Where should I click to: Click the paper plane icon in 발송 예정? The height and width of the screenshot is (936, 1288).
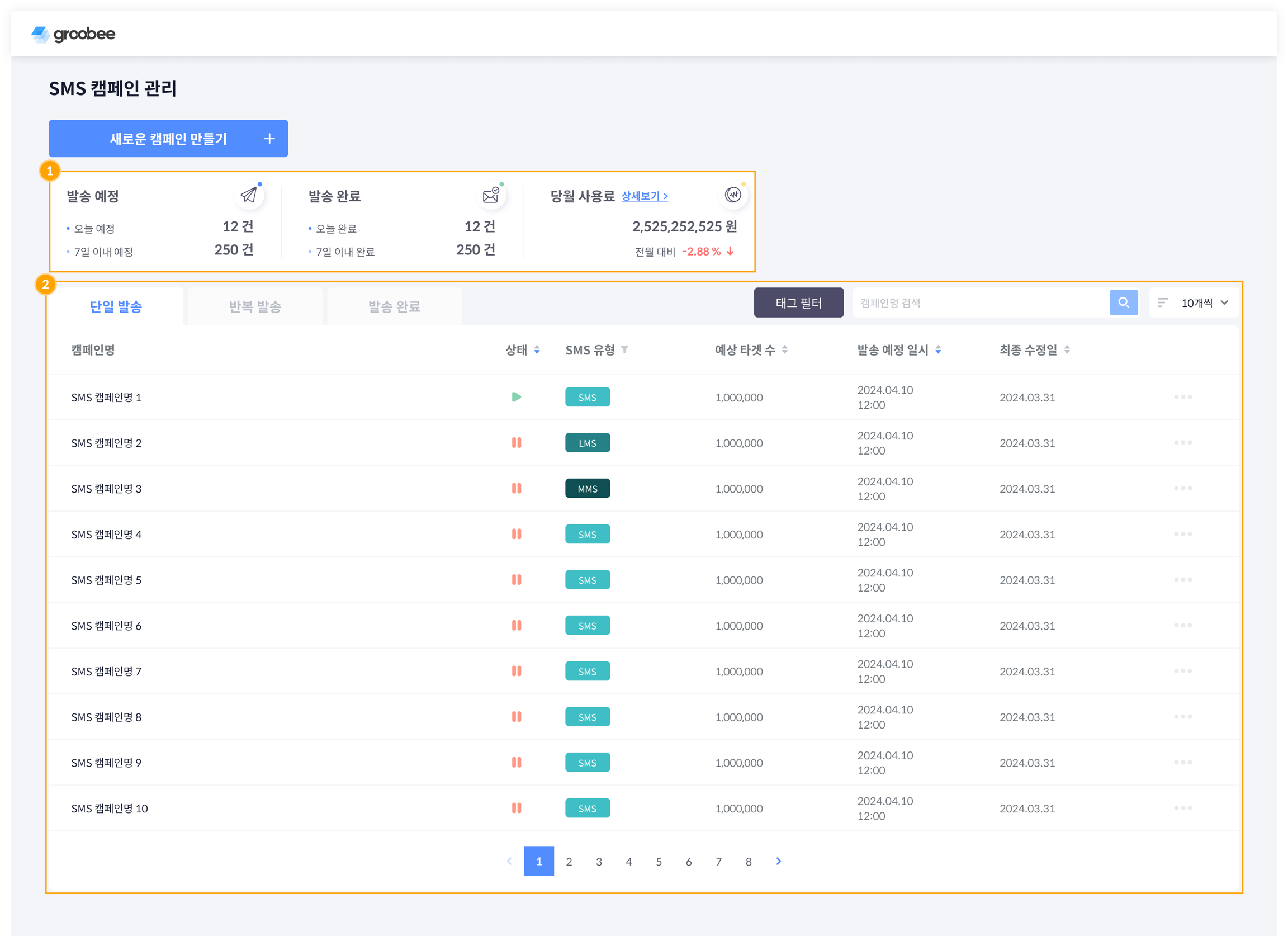[249, 195]
